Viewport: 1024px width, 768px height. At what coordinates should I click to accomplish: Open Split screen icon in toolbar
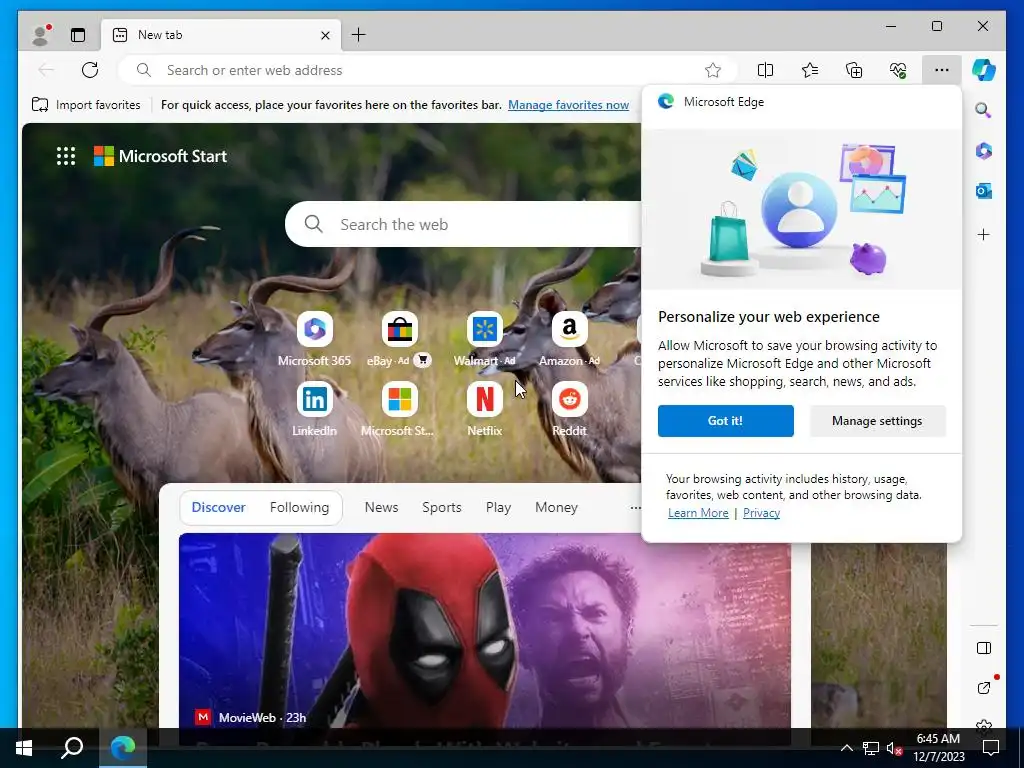tap(765, 70)
